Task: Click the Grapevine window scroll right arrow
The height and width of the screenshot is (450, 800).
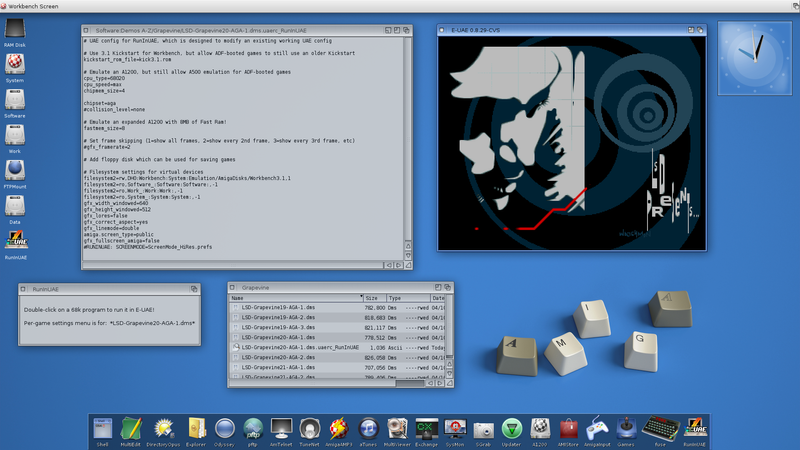Action: [x=442, y=381]
